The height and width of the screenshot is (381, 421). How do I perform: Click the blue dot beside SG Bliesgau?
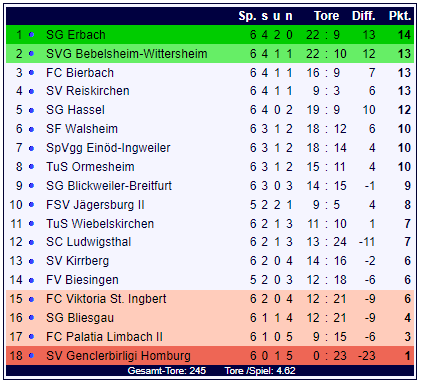click(31, 318)
